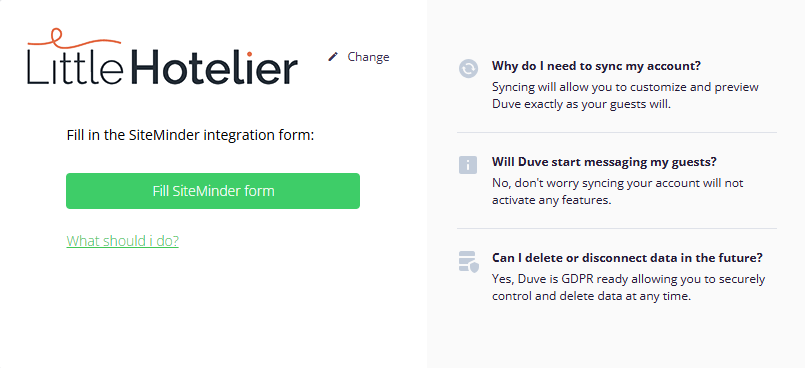Click the divider line above GDPR question
Viewport: 805px width, 368px height.
point(617,228)
